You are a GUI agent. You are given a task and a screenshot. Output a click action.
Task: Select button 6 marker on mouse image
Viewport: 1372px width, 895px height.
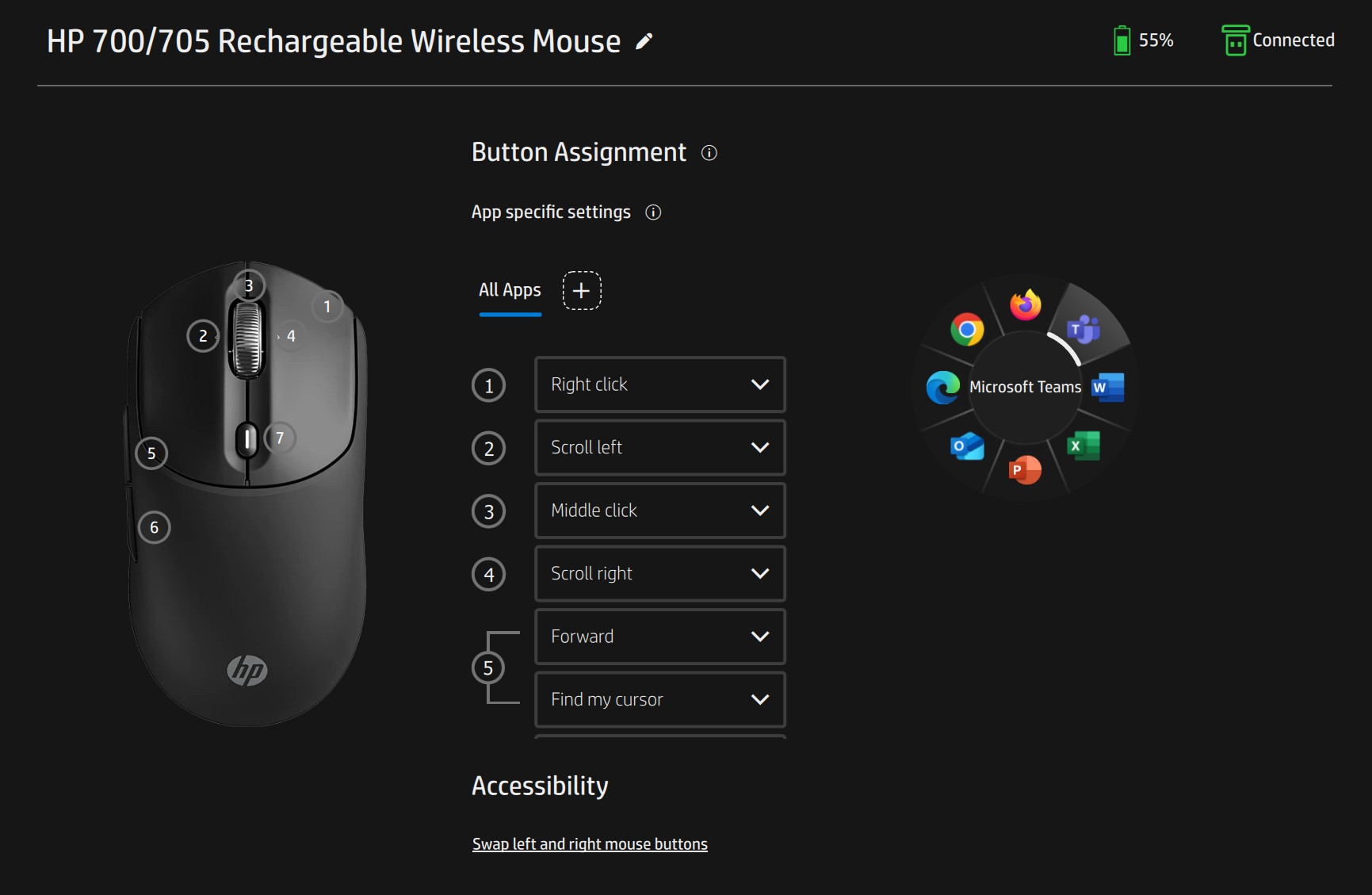pos(155,527)
